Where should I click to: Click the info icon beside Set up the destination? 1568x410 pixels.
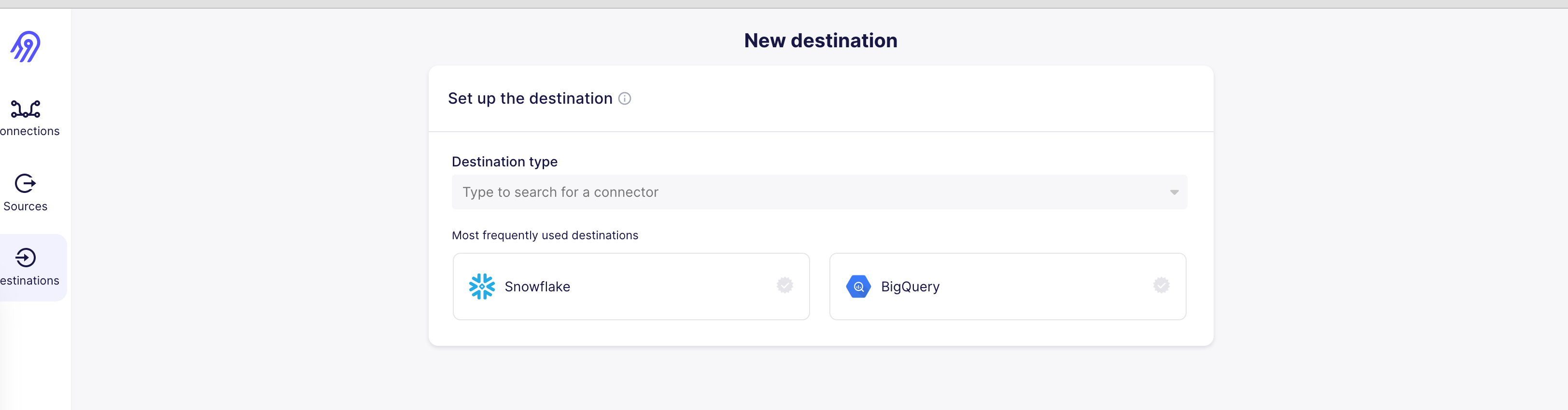[x=625, y=98]
